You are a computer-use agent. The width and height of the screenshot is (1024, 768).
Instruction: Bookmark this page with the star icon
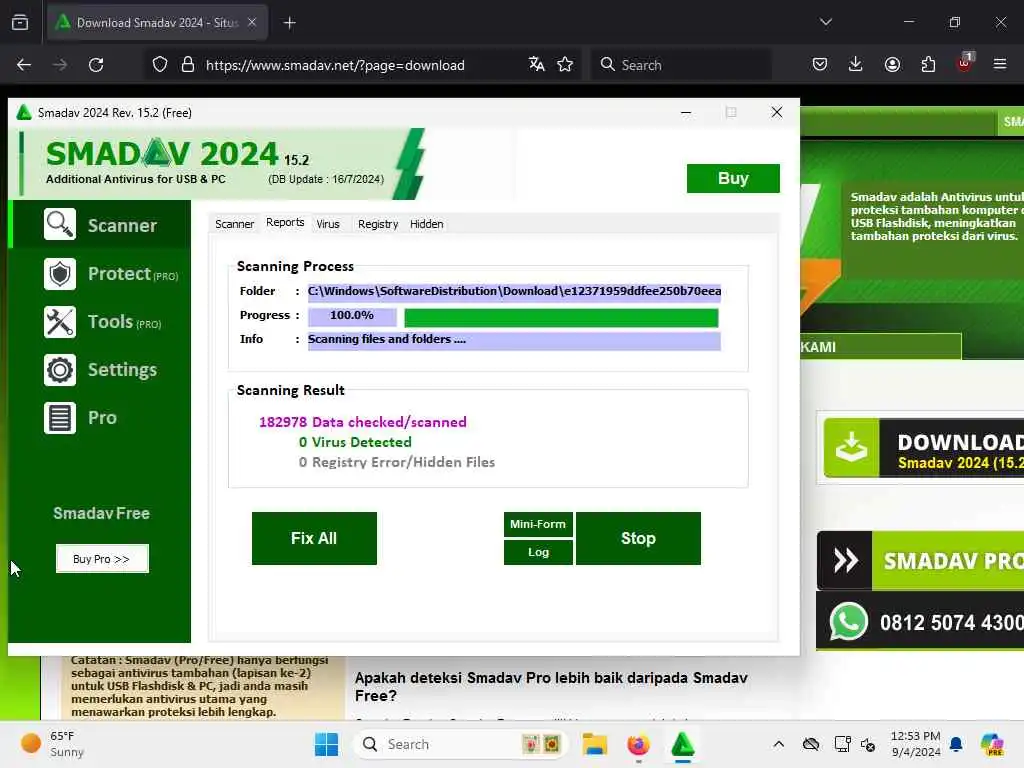(x=565, y=64)
